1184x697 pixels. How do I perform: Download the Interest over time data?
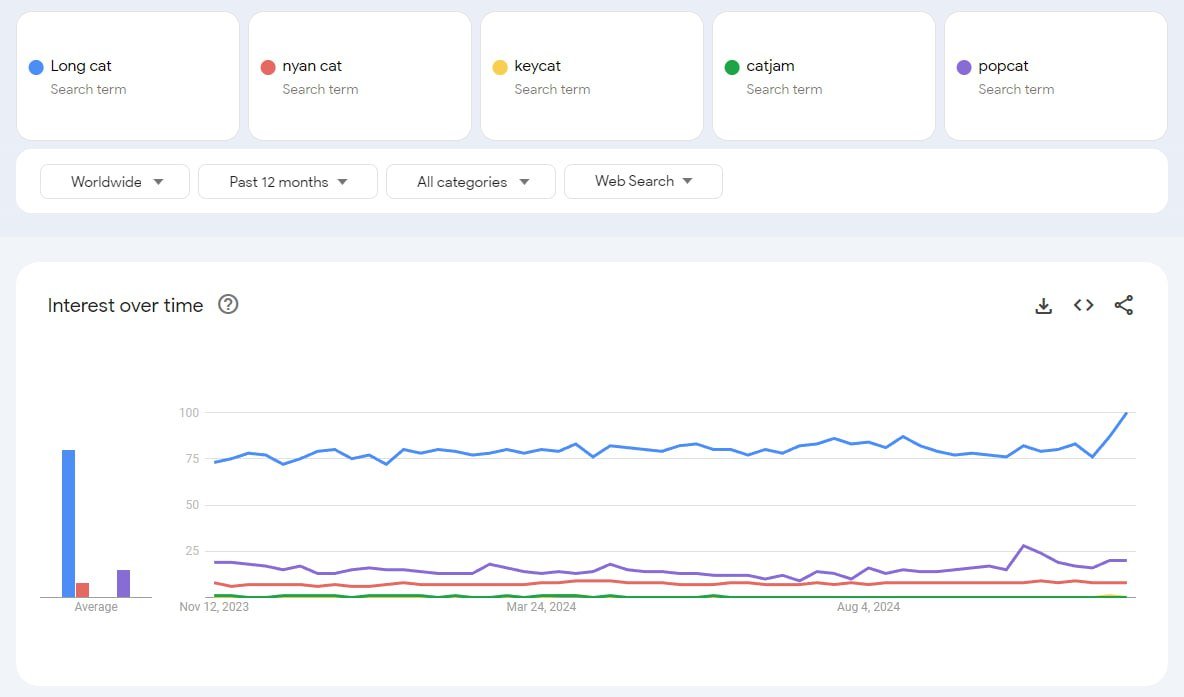tap(1044, 306)
